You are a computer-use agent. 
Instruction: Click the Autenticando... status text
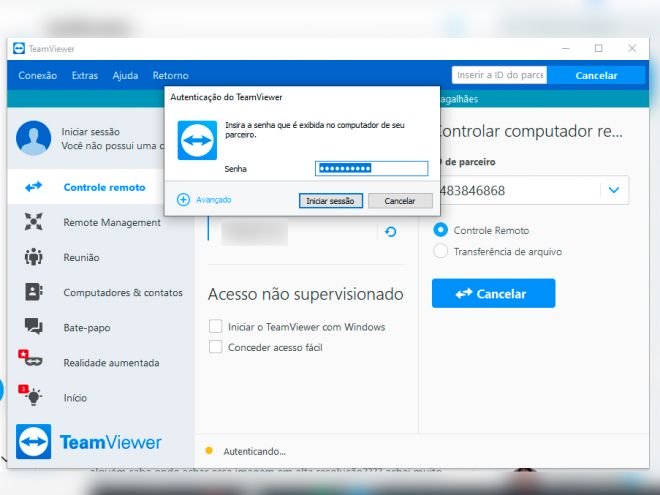click(255, 451)
